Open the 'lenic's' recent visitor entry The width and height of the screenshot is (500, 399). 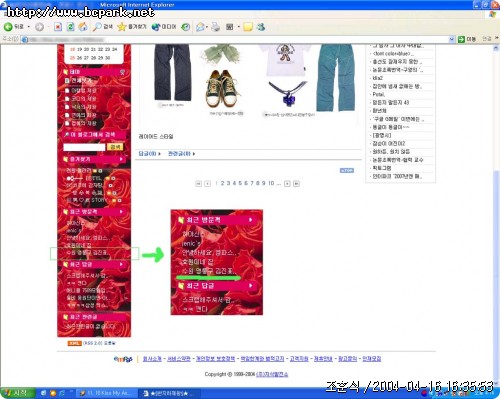73,230
